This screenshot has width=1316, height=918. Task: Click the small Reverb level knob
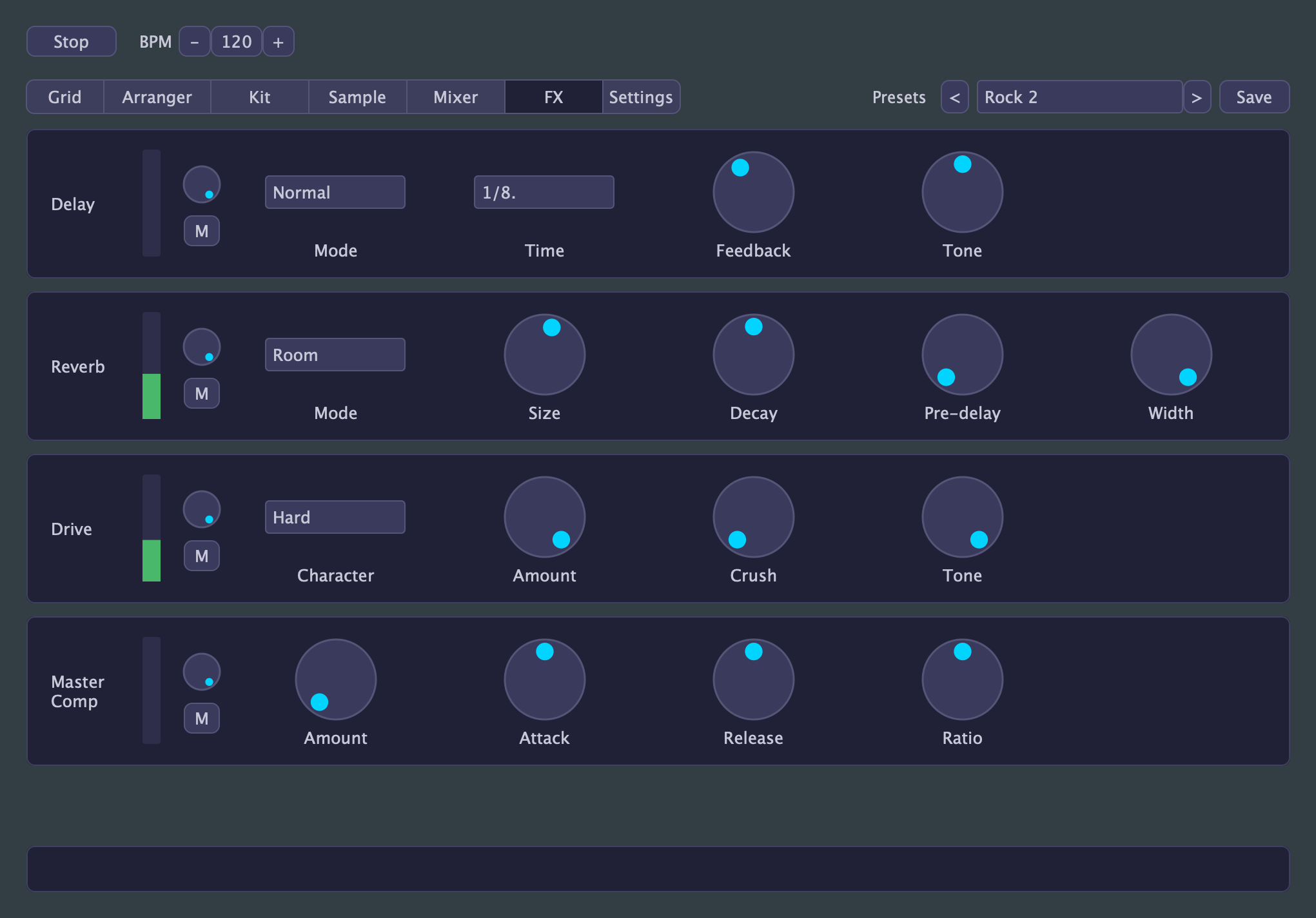[x=202, y=347]
